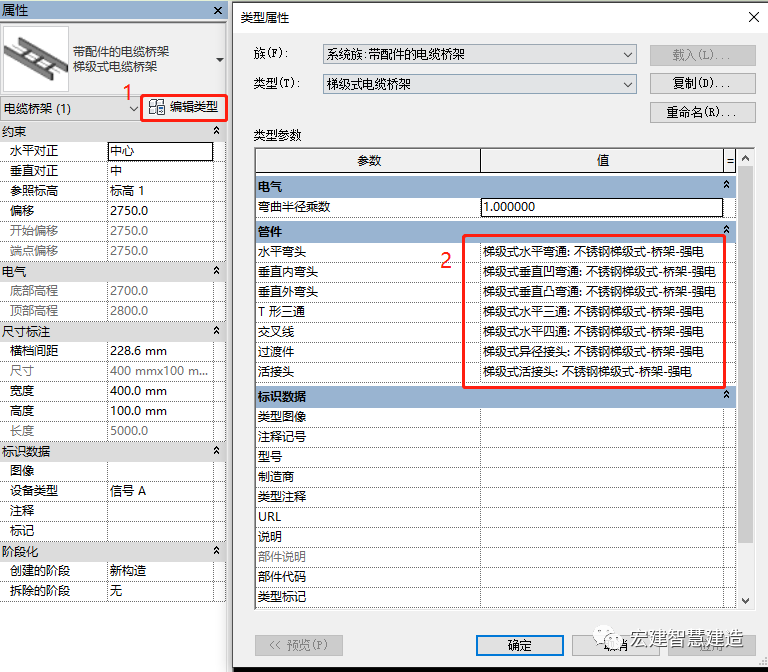Click the 高度 value 100.0 mm
Screen dimensions: 768x672
click(x=160, y=411)
